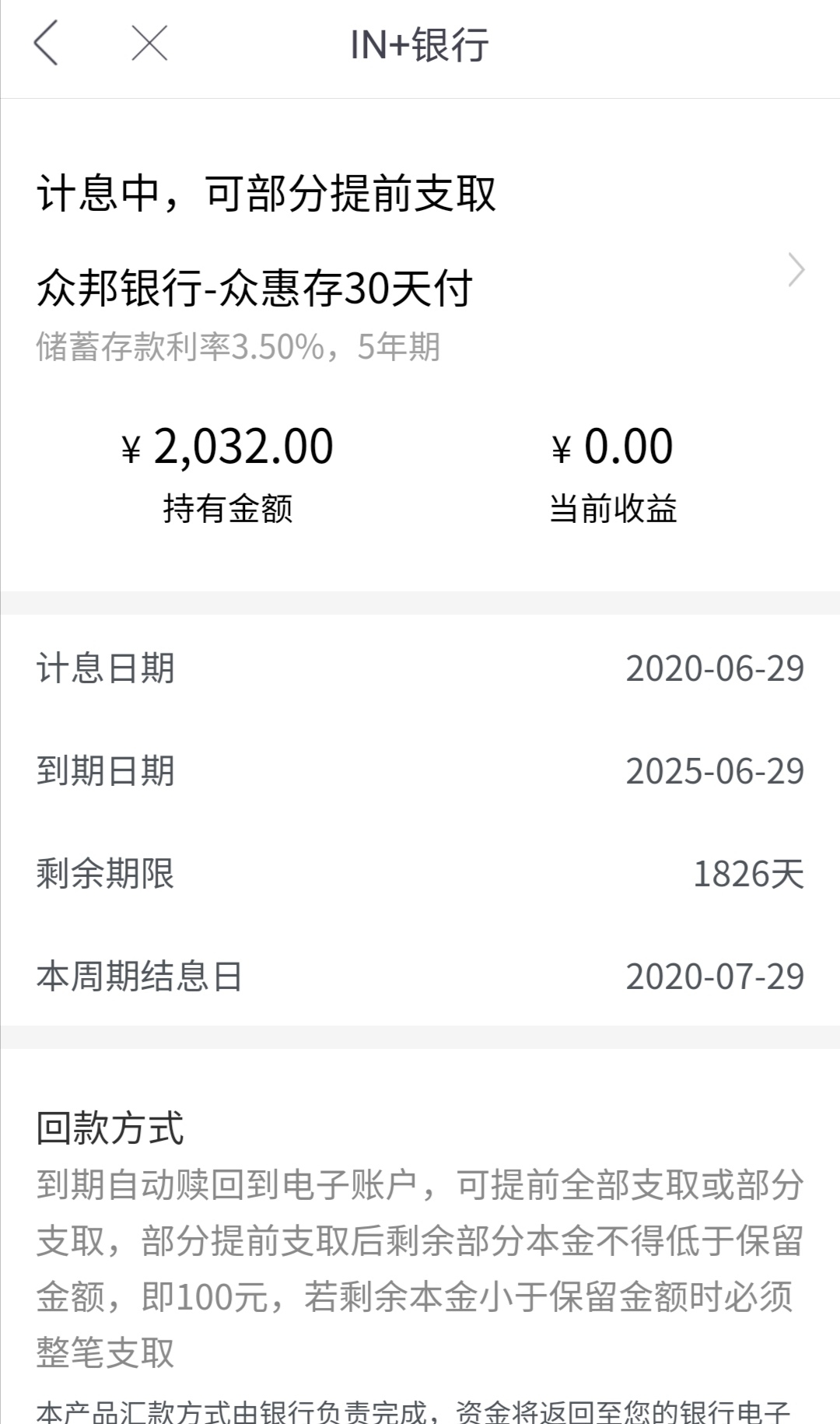Tap the 当前收益 label
840x1424 pixels.
[612, 509]
